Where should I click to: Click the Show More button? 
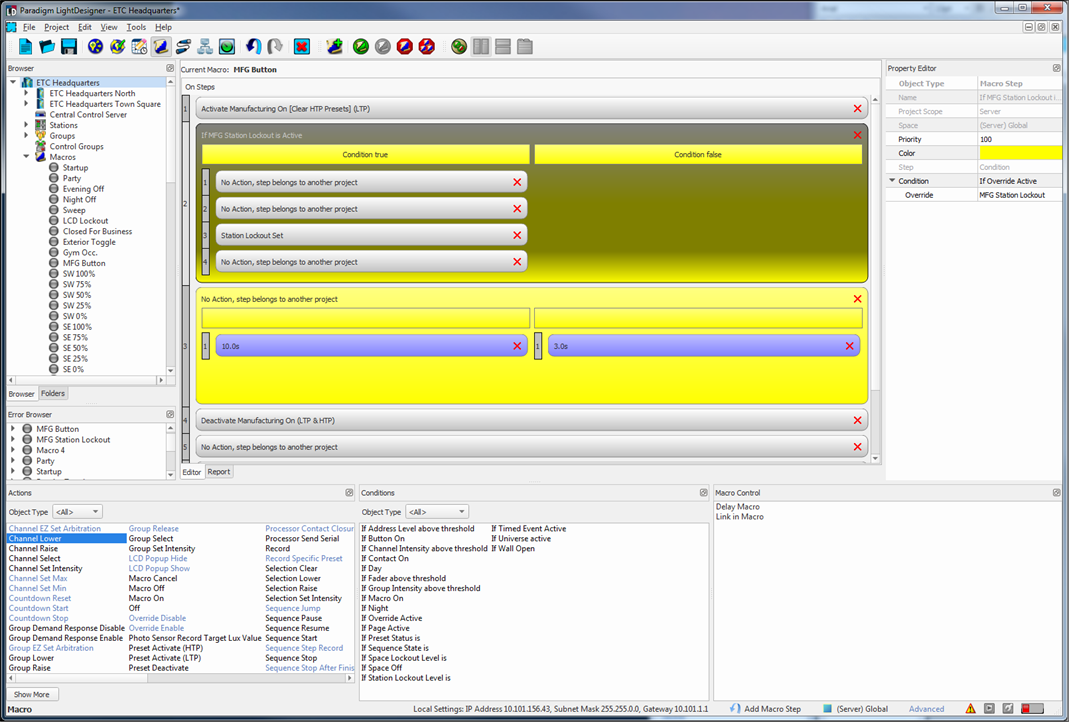click(32, 694)
